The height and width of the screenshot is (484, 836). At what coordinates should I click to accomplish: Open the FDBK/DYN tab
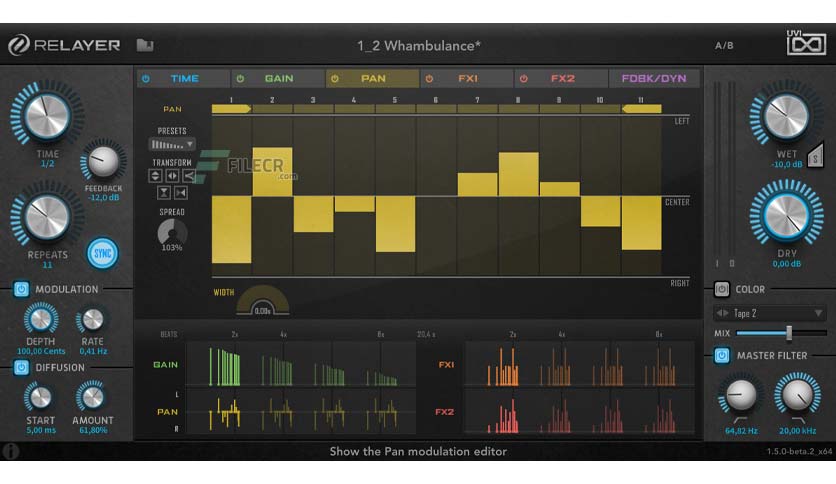[x=654, y=78]
